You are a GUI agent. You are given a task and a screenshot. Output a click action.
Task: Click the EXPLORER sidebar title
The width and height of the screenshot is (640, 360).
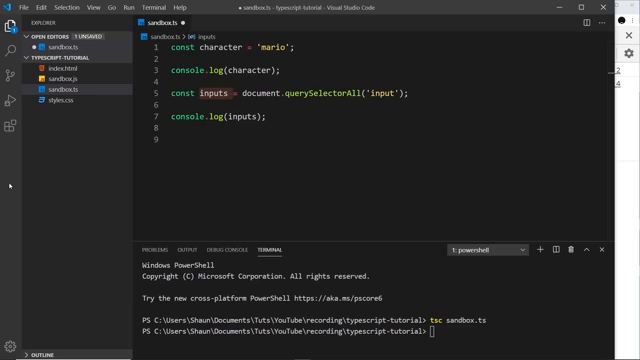click(x=43, y=23)
